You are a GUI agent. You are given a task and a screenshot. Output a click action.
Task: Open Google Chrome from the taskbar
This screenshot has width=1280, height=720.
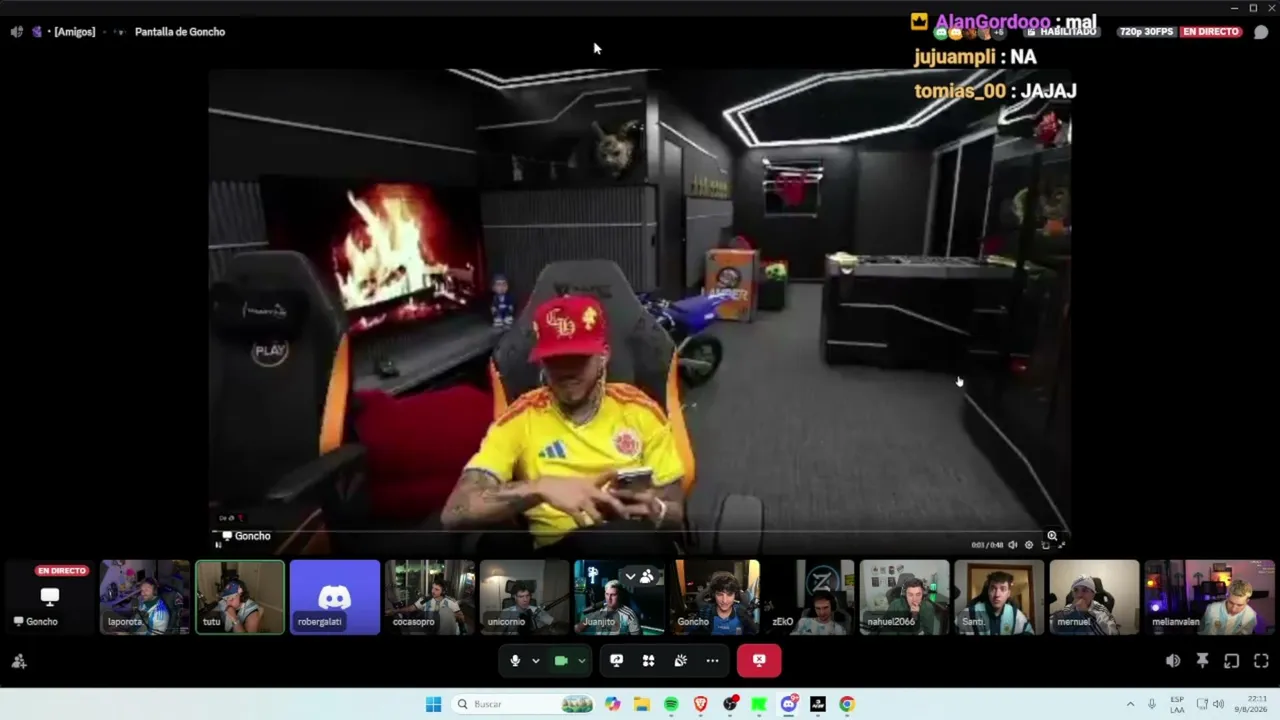pyautogui.click(x=847, y=704)
